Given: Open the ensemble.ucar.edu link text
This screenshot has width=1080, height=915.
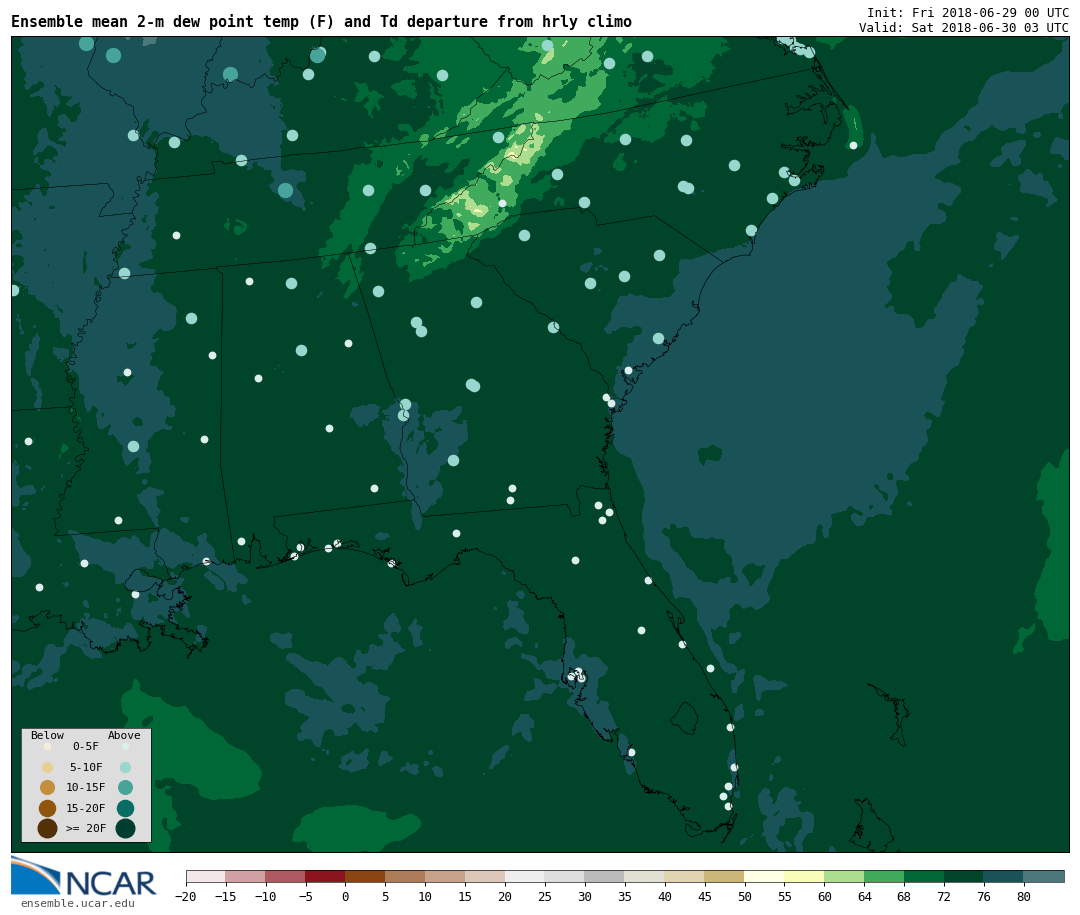Looking at the screenshot, I should click(x=78, y=903).
